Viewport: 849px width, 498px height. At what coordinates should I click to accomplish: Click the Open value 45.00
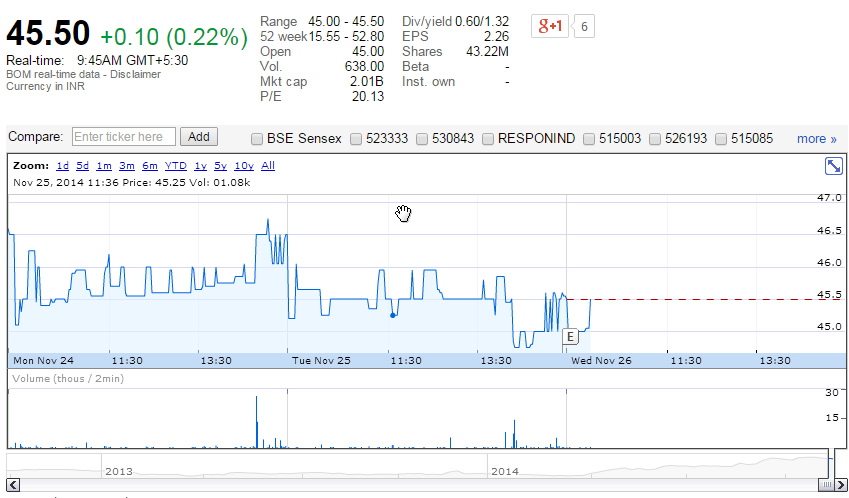(368, 51)
